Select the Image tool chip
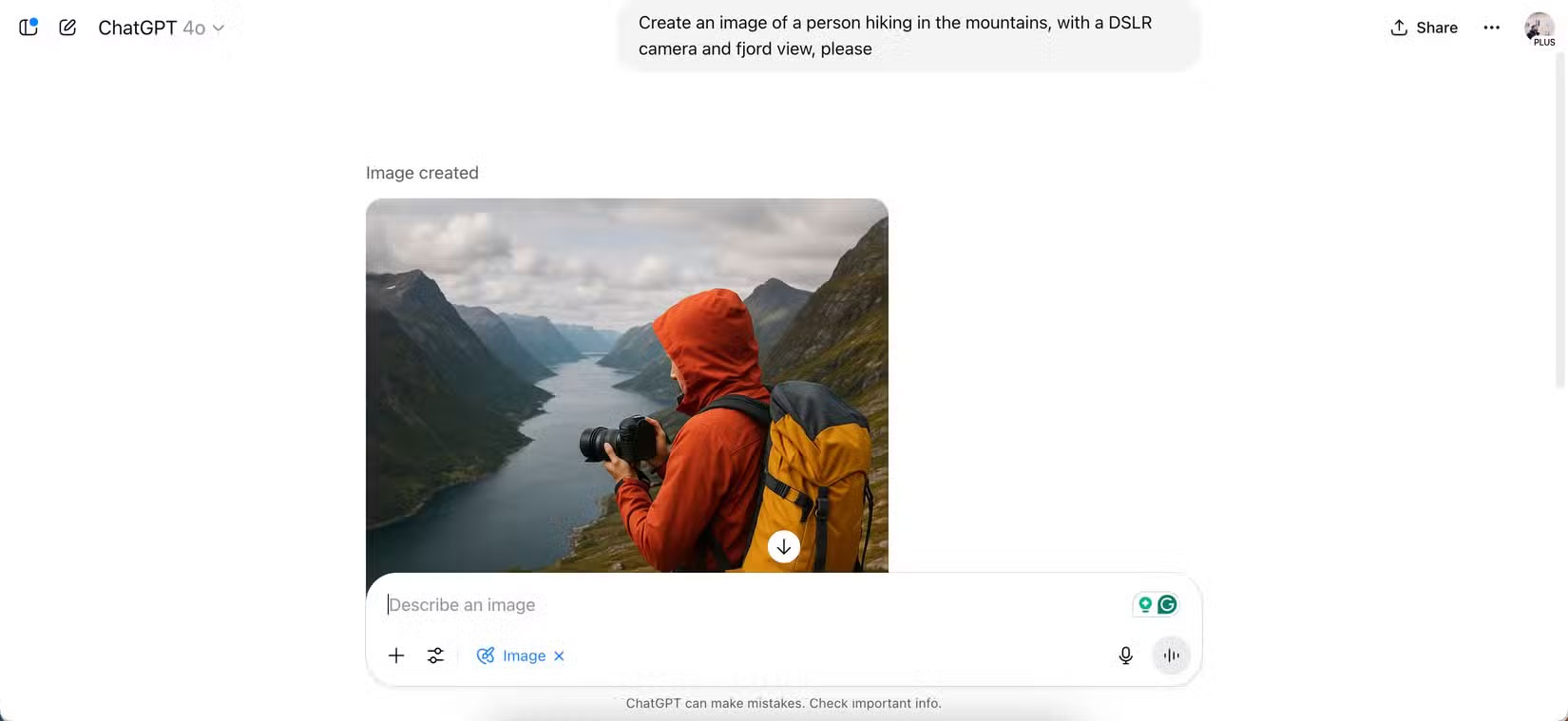This screenshot has width=1568, height=721. pos(512,655)
